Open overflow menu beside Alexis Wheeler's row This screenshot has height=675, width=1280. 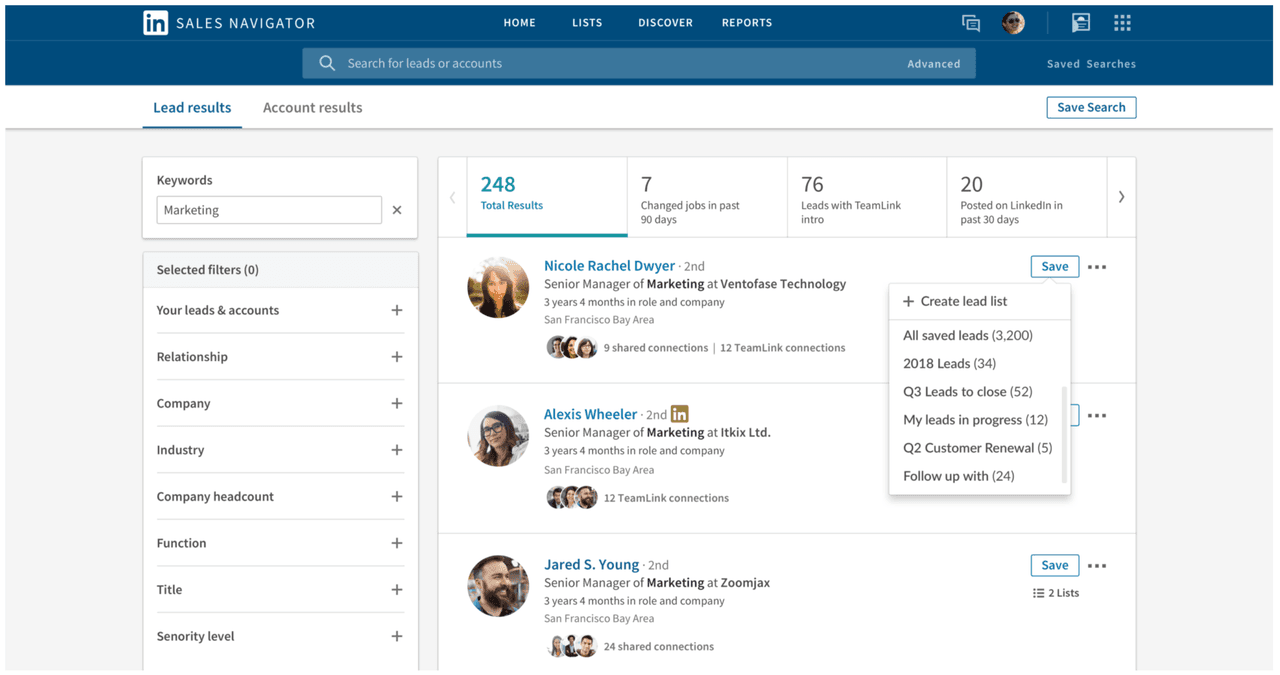click(x=1097, y=415)
